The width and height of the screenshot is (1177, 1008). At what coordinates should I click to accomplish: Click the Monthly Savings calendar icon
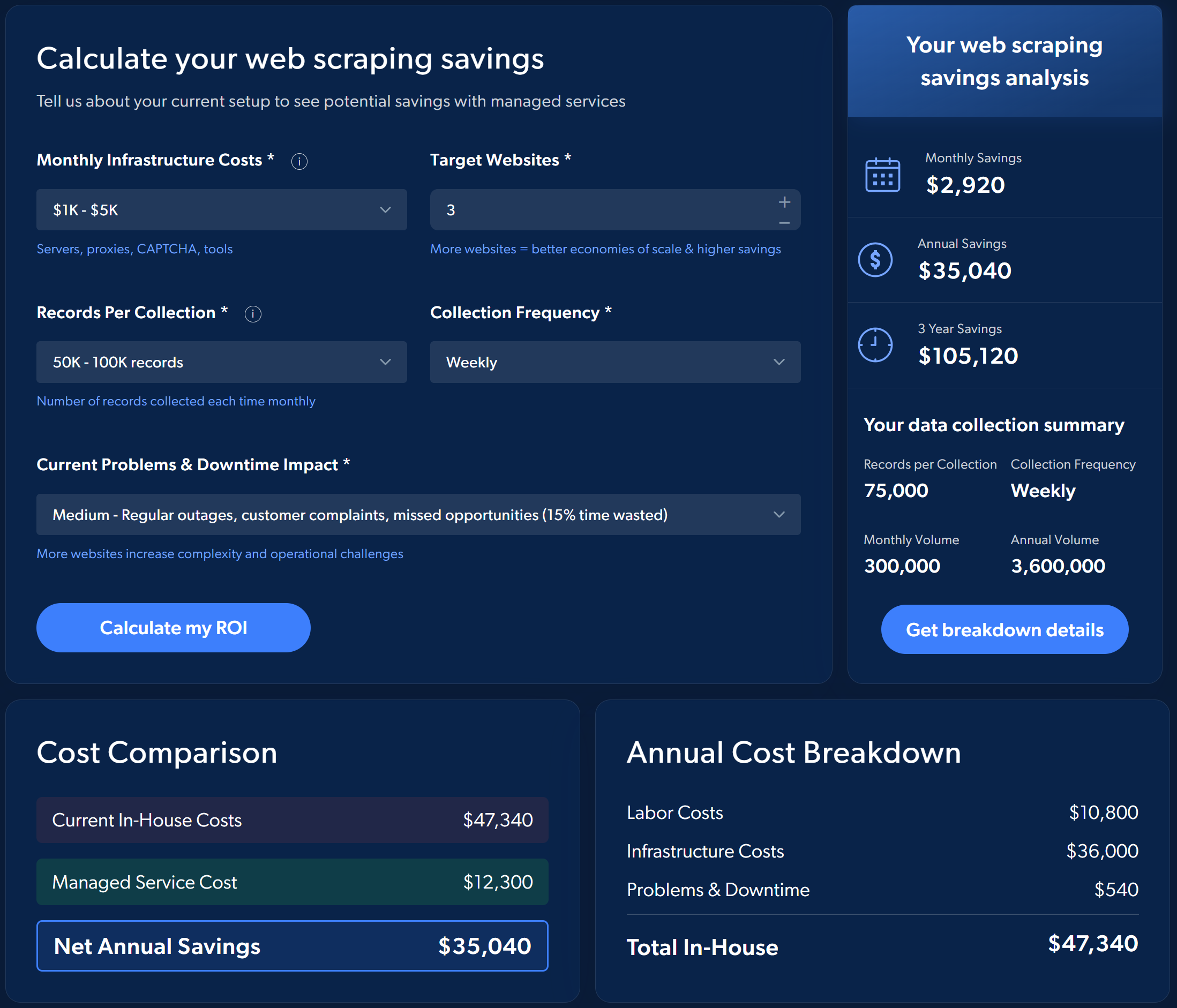pyautogui.click(x=882, y=175)
